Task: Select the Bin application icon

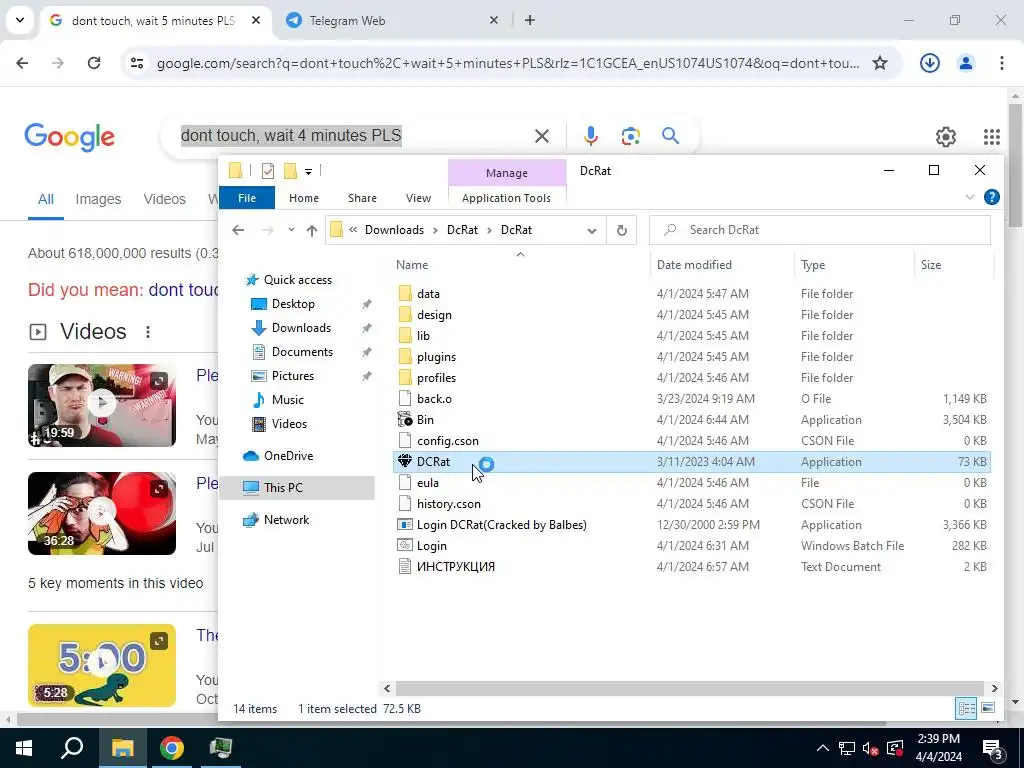Action: point(405,419)
